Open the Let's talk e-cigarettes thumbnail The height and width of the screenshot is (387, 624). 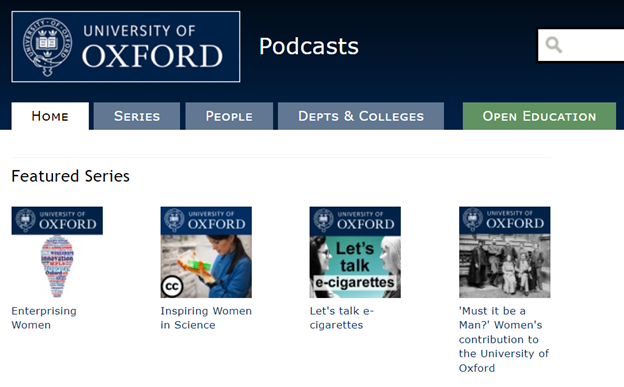coord(355,252)
